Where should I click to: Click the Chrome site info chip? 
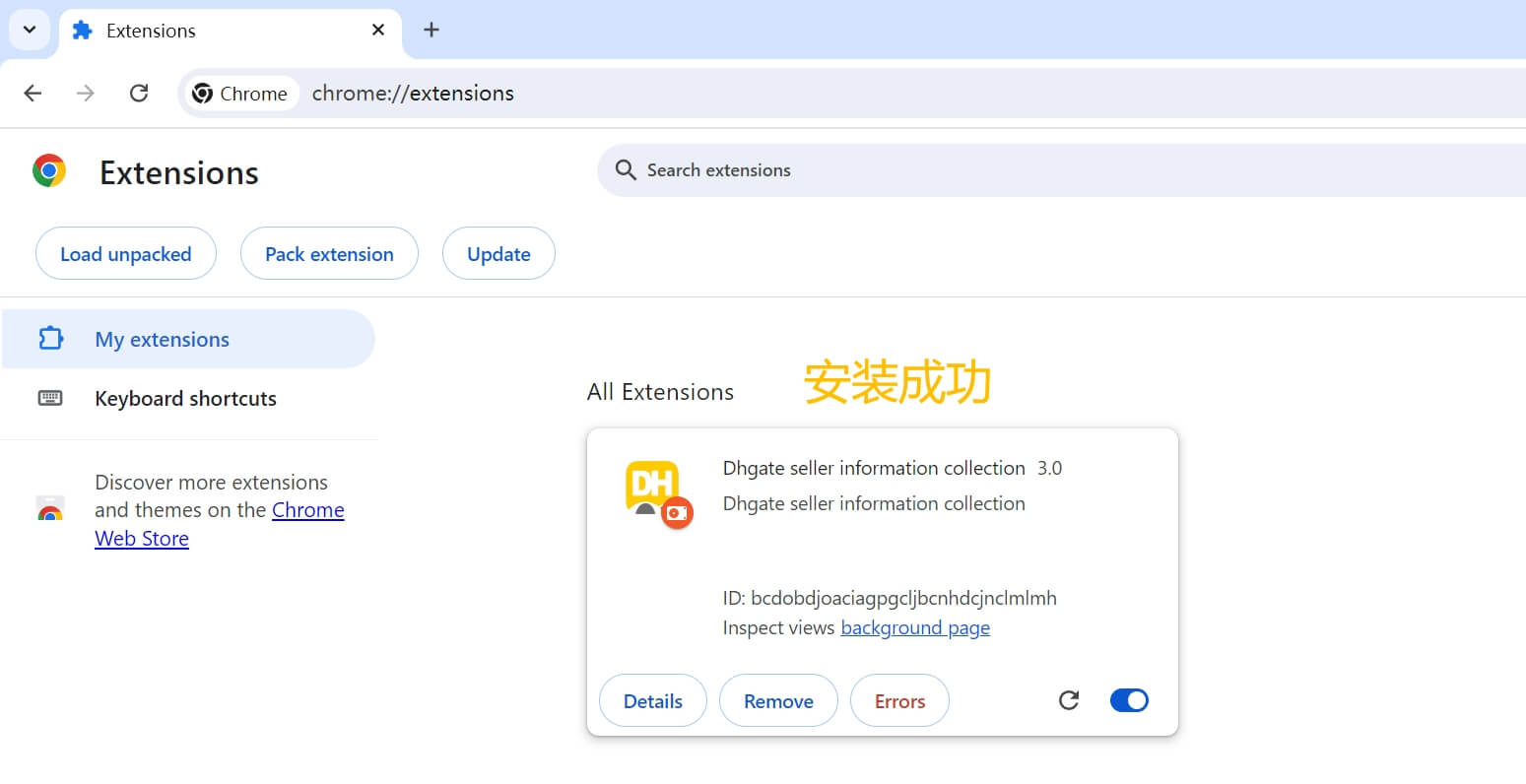(x=240, y=94)
